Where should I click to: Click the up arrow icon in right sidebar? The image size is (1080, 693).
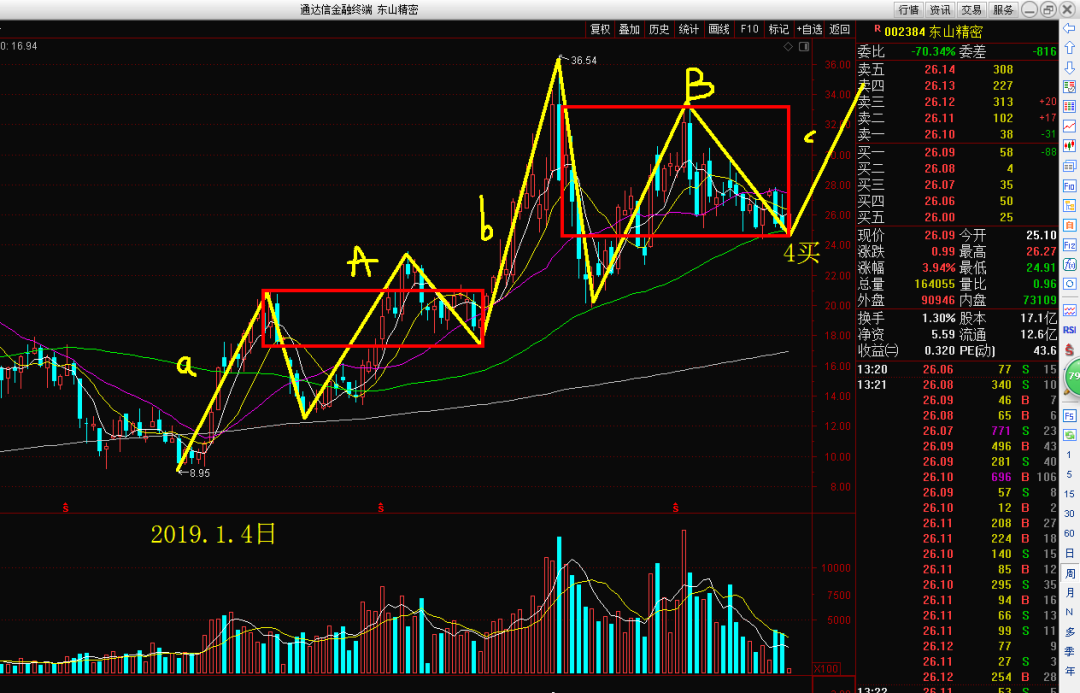pos(1070,48)
